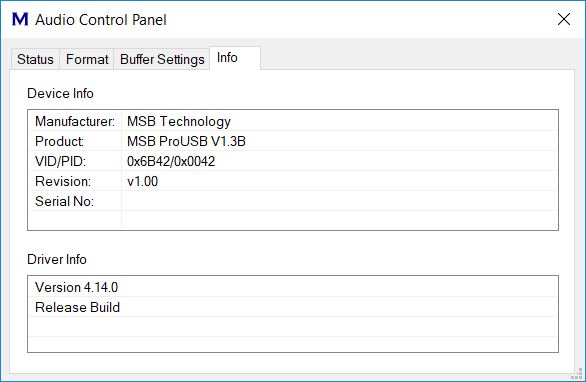This screenshot has height=382, width=586.
Task: Select the VID/PID row label
Action: click(x=60, y=161)
